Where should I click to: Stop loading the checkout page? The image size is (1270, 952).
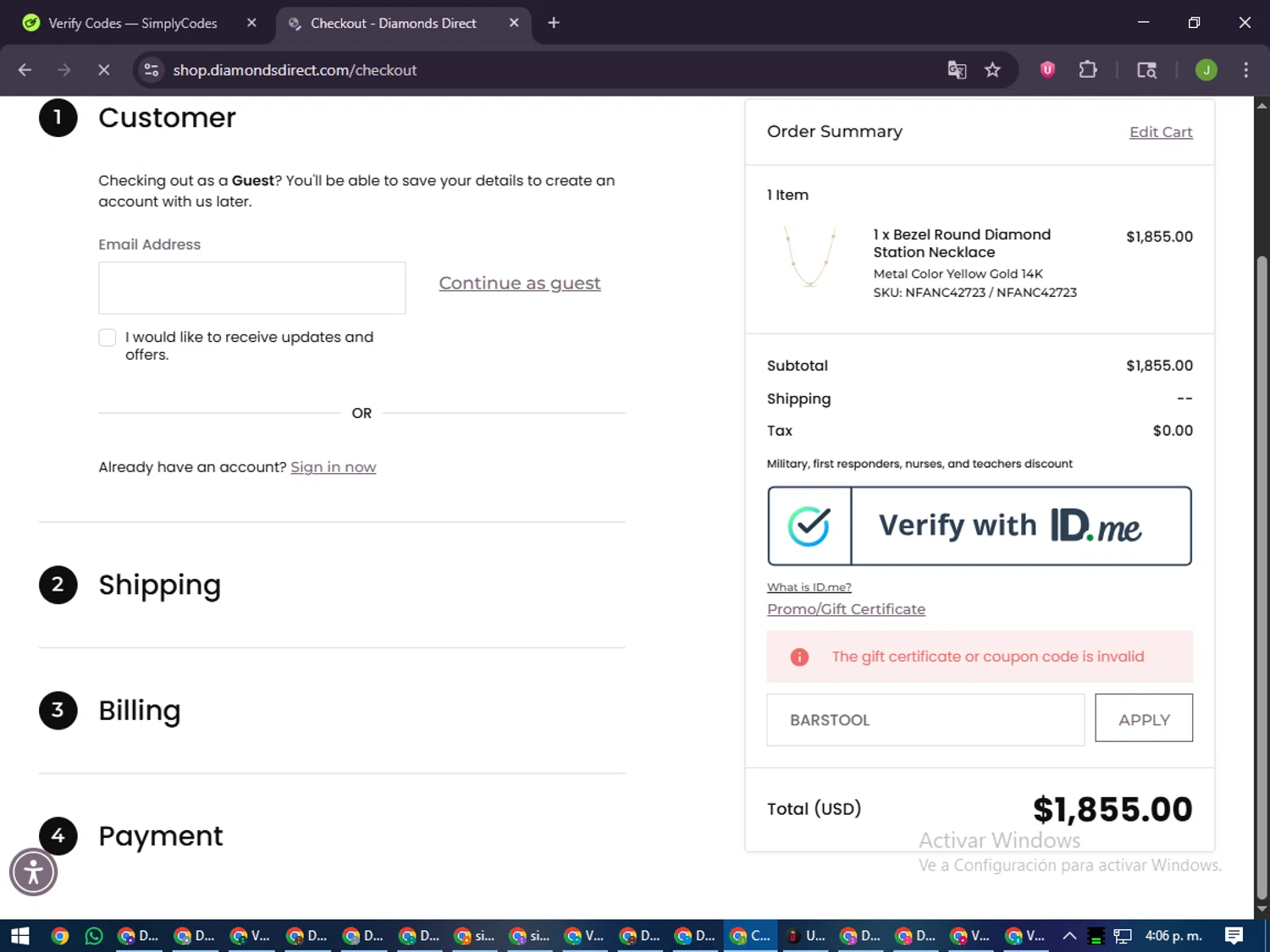coord(103,70)
